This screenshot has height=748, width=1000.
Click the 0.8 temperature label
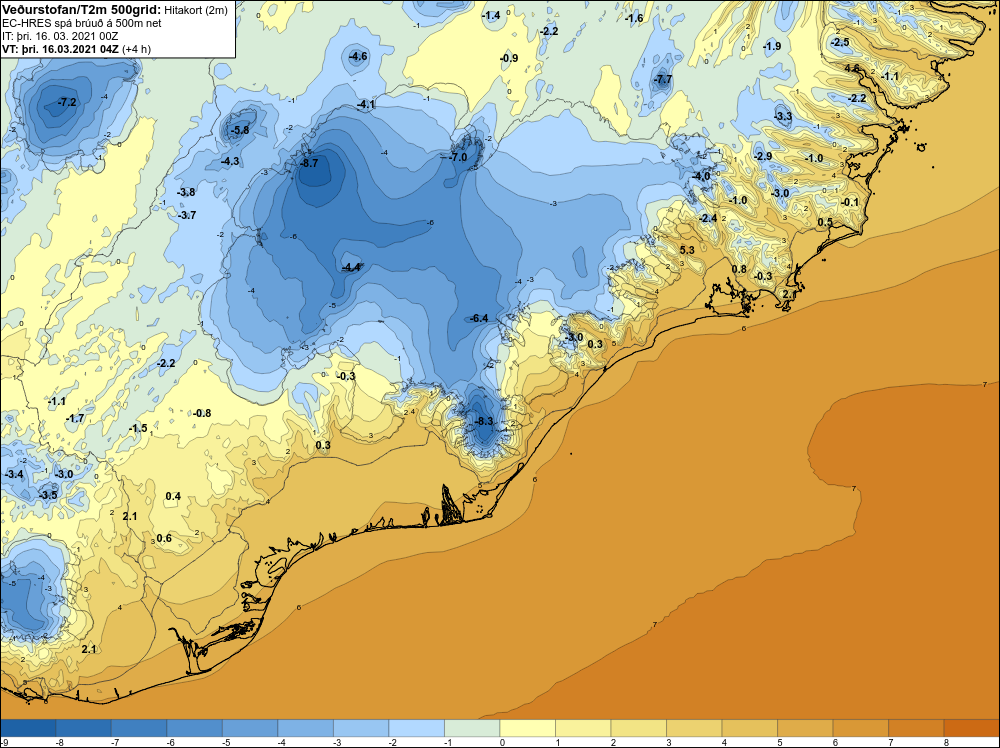pyautogui.click(x=739, y=269)
